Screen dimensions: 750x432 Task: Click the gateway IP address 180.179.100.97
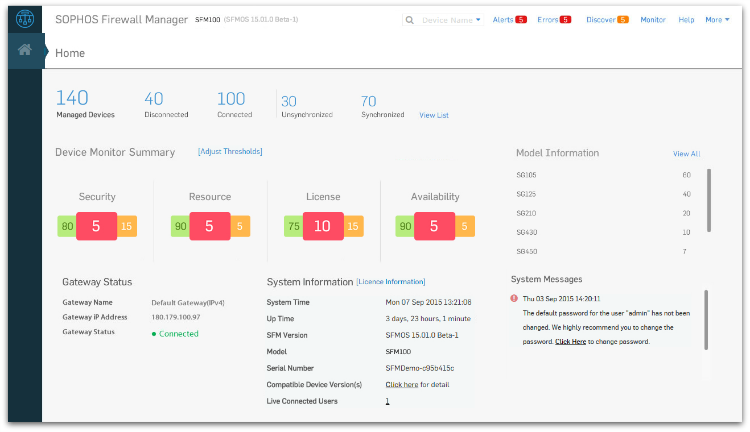[176, 317]
